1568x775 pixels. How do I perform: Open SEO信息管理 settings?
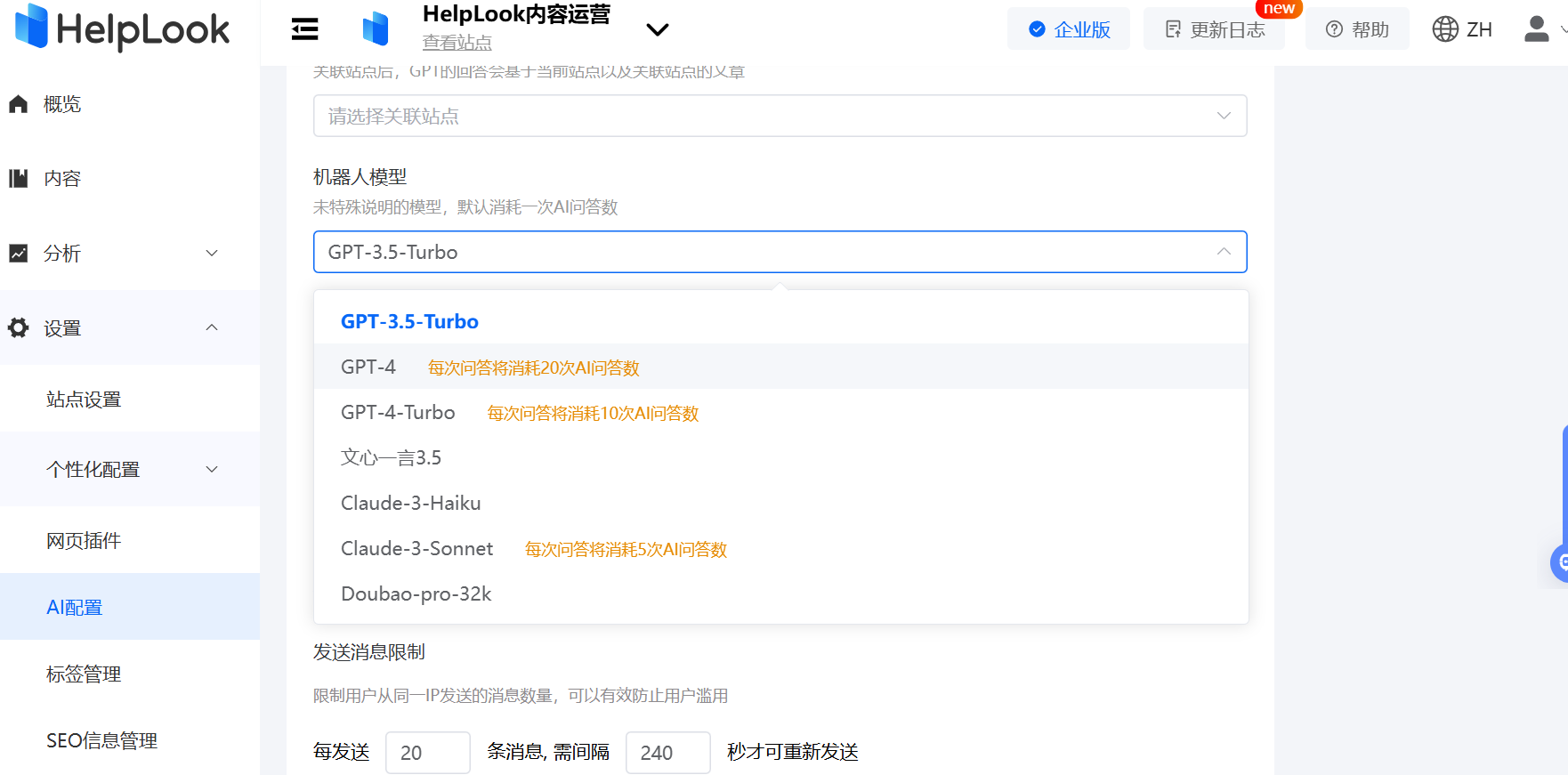(102, 740)
